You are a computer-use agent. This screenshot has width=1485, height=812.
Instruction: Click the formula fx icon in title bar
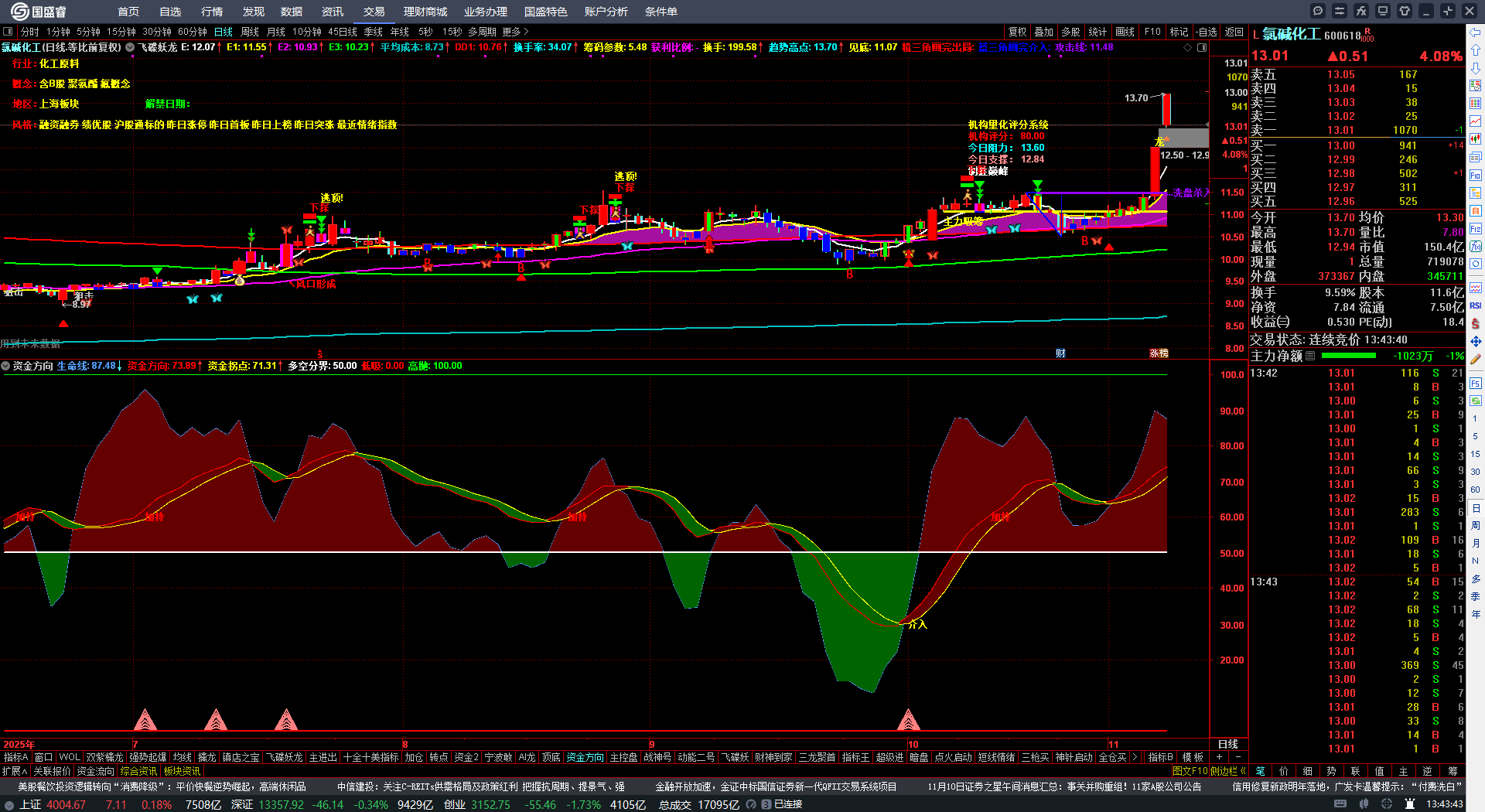[1361, 11]
